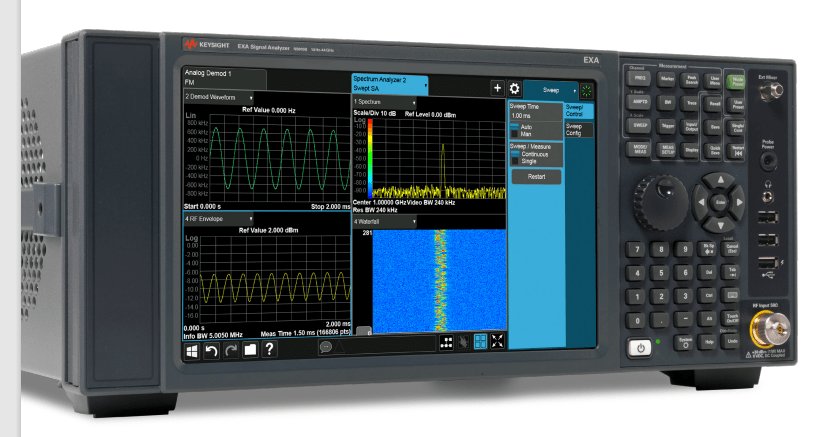Push the Help hardkey
This screenshot has height=437, width=828.
tap(709, 342)
